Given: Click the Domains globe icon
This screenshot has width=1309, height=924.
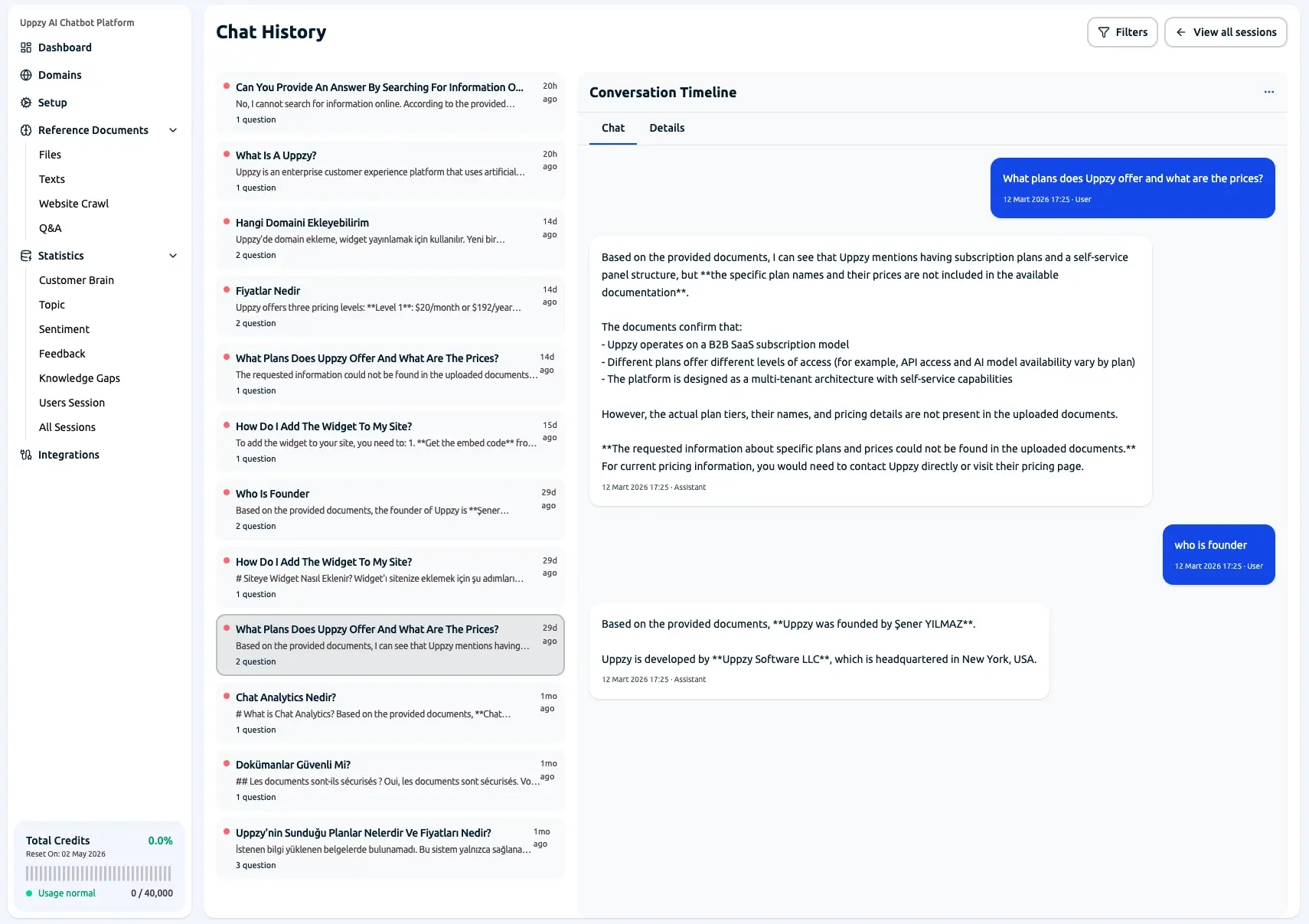Looking at the screenshot, I should pos(26,75).
